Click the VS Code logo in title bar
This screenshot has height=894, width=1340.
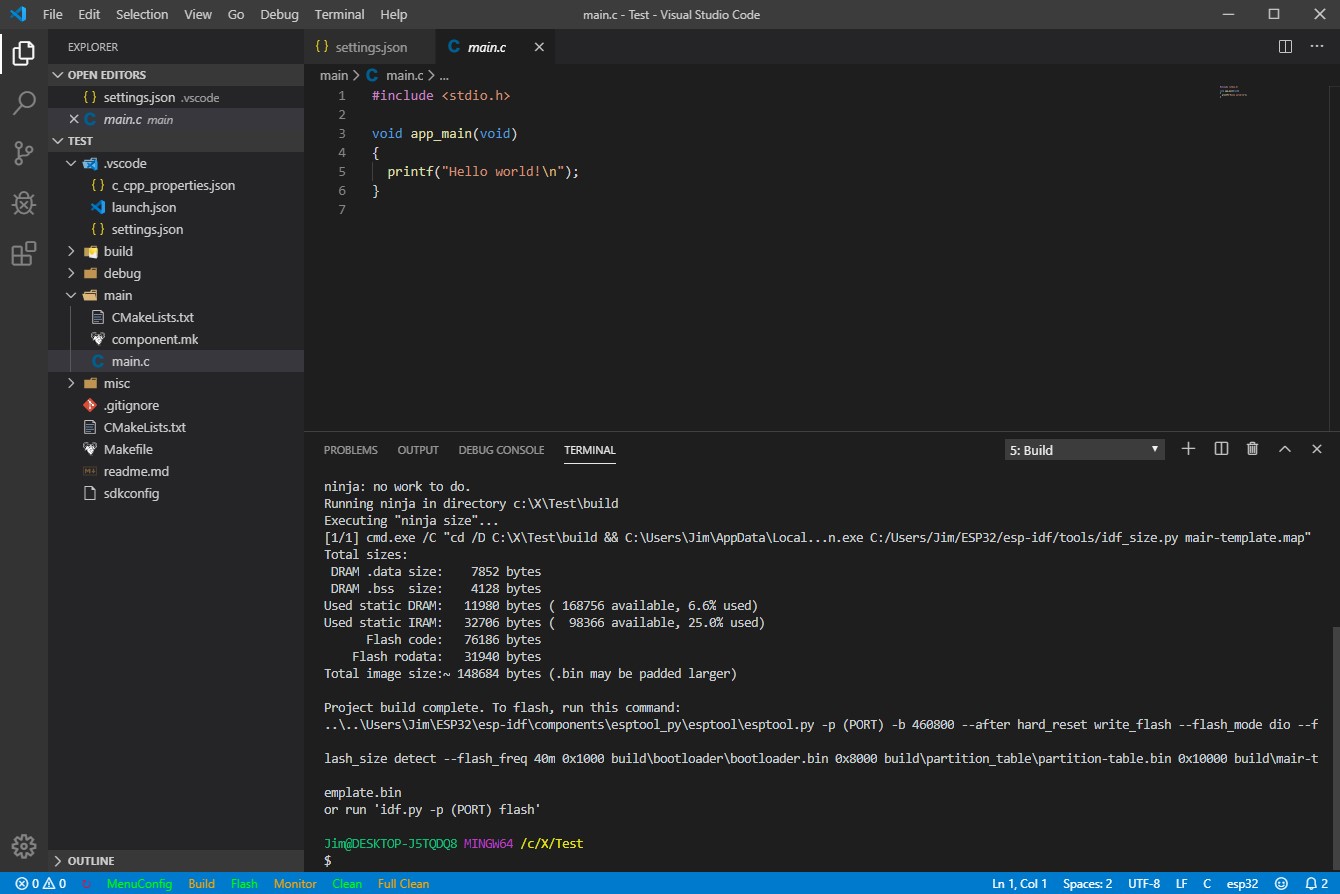(x=17, y=14)
